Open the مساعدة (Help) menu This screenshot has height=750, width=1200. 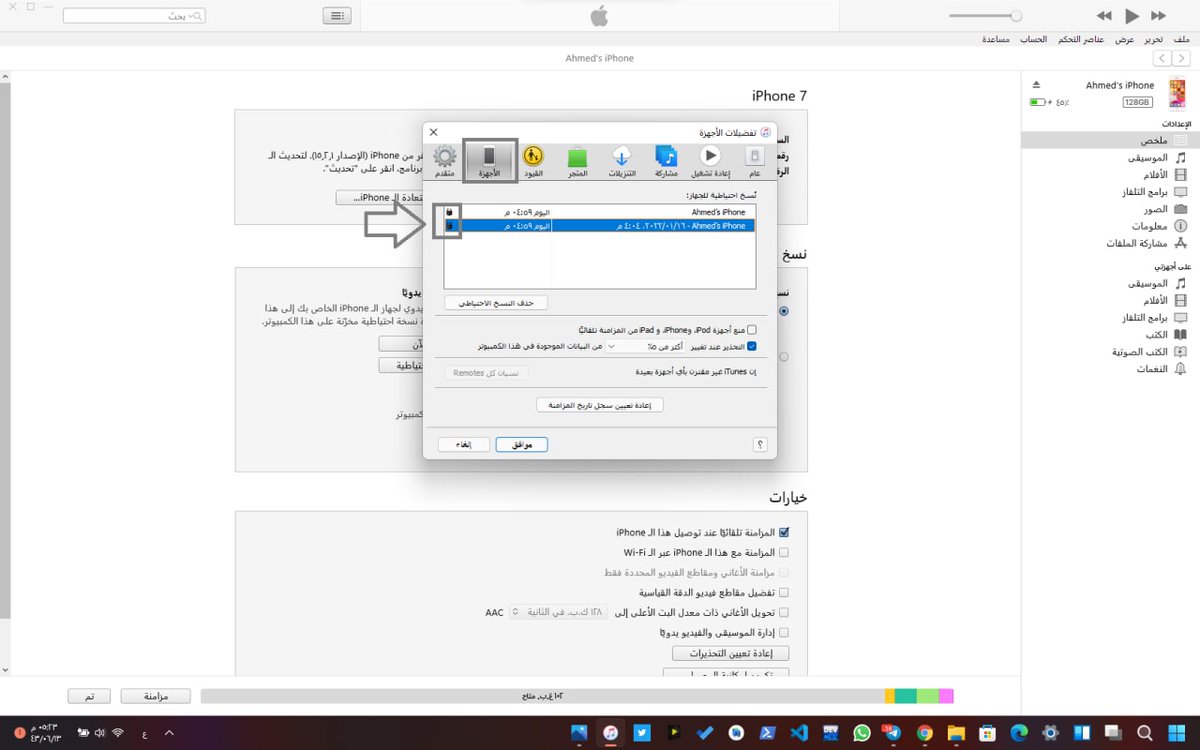pyautogui.click(x=995, y=39)
